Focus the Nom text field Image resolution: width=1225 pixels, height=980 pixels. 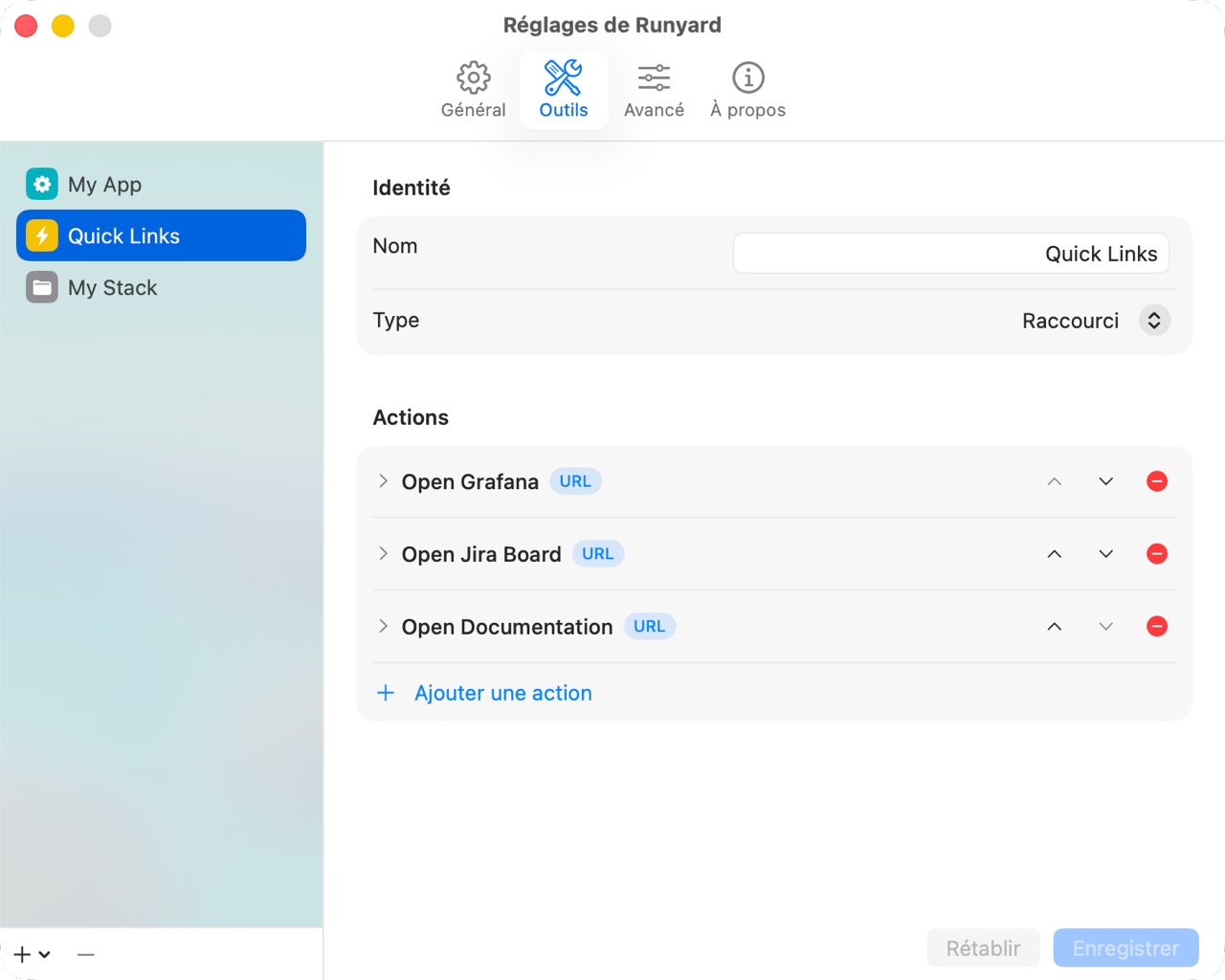[951, 254]
